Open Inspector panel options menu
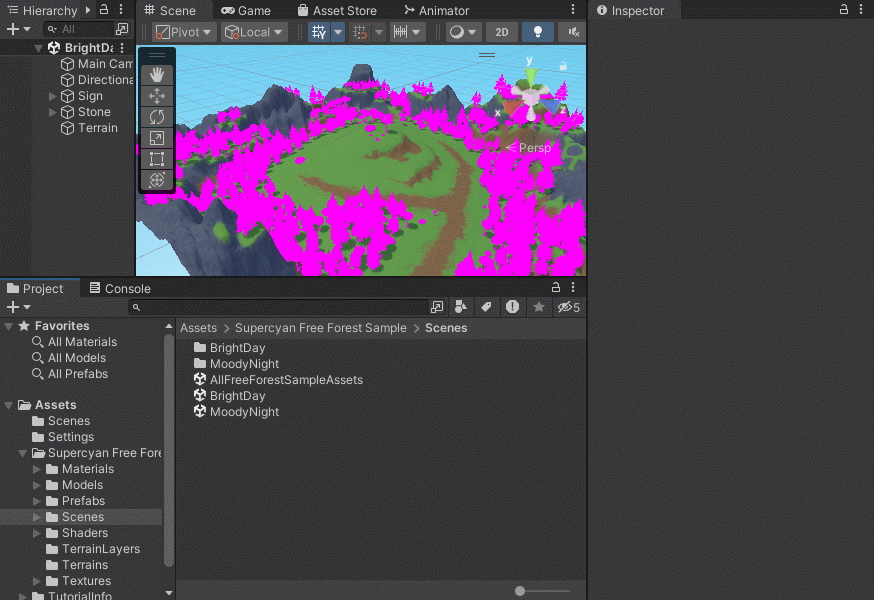874x600 pixels. (861, 9)
